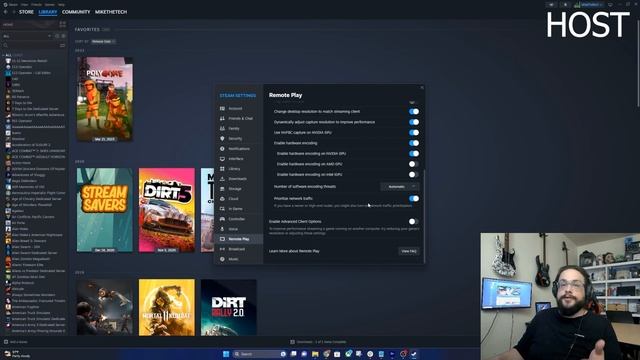Click the downloads status icon at bottom

tap(292, 342)
